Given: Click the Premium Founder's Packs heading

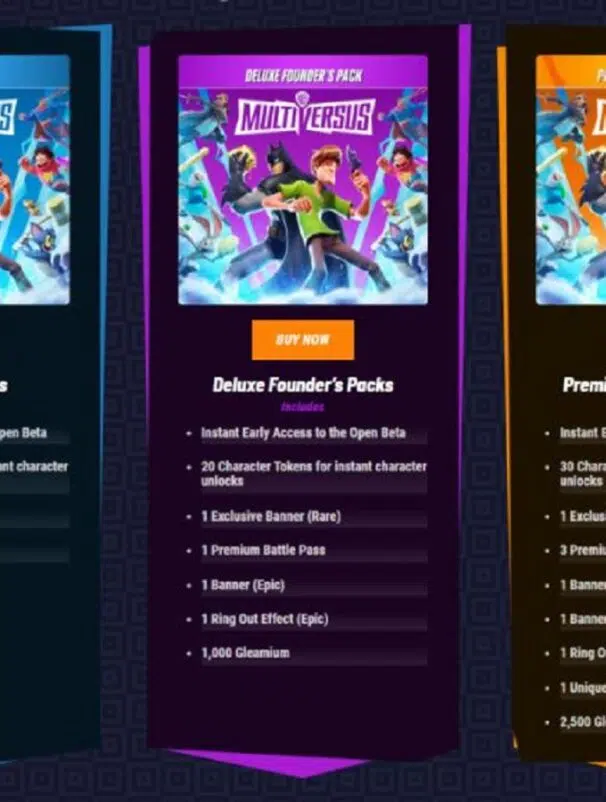Looking at the screenshot, I should point(584,385).
